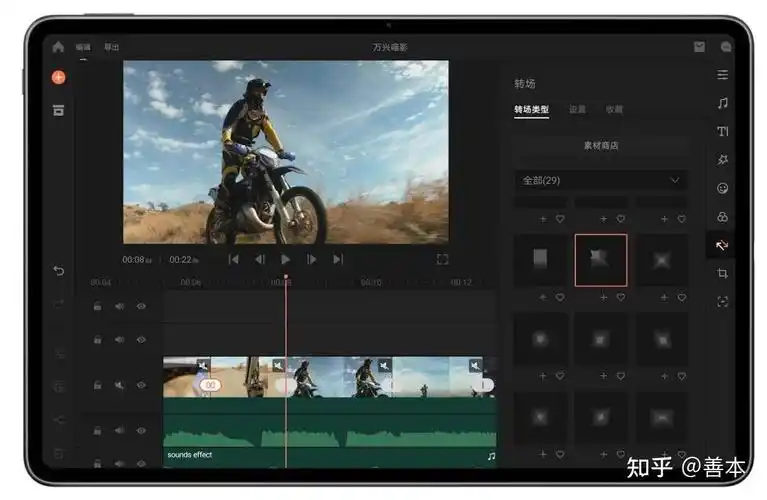Tap the orange add media plus button
This screenshot has height=500, width=767.
(x=58, y=77)
